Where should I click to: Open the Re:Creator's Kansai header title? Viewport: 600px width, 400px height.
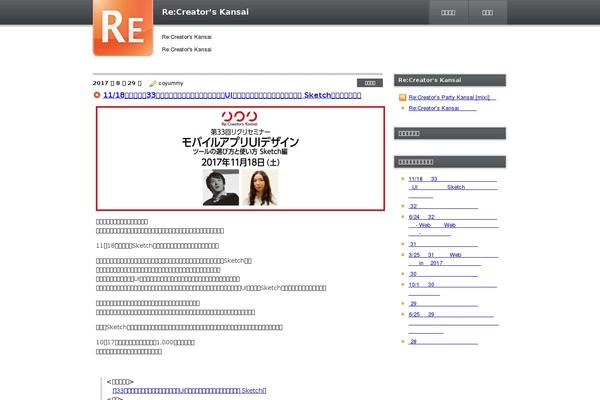click(205, 12)
